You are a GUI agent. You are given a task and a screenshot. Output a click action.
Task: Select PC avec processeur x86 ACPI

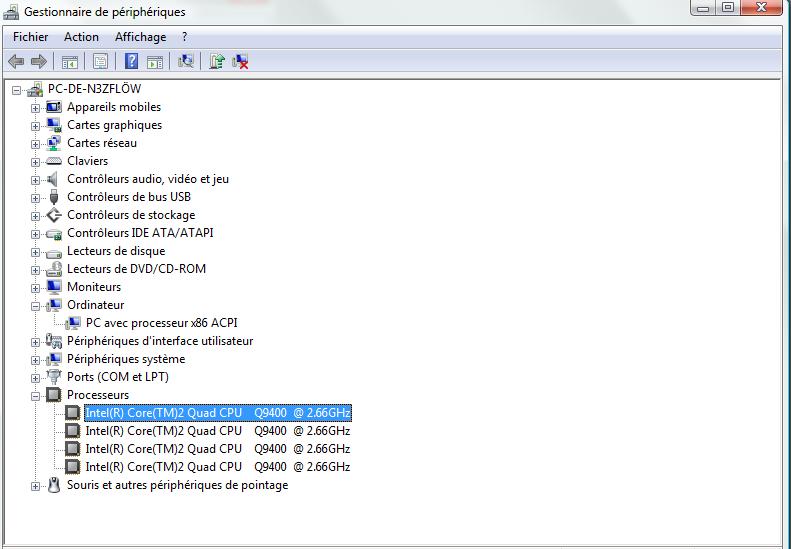(161, 323)
